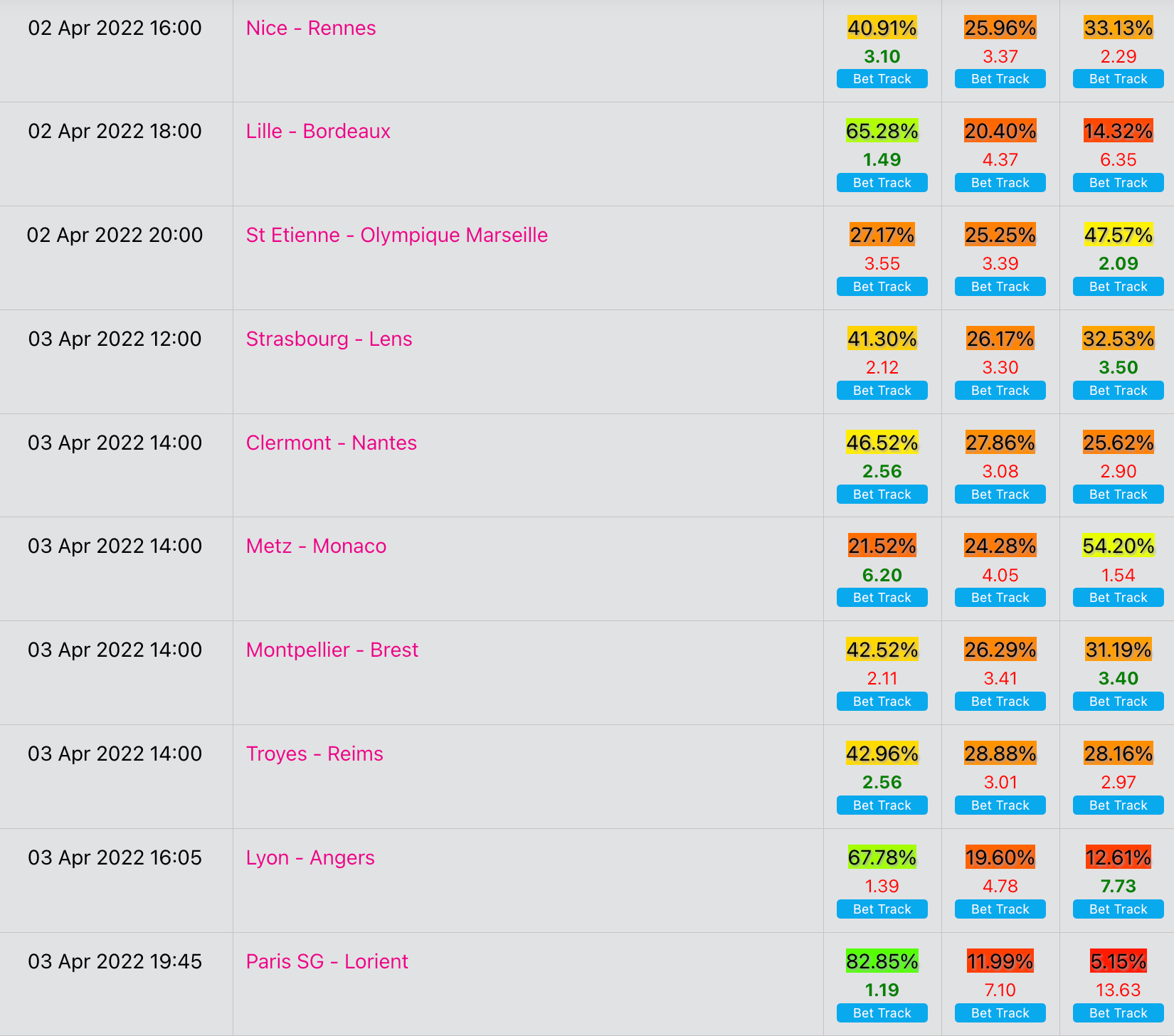Image resolution: width=1174 pixels, height=1036 pixels.
Task: Click Bet Track under Nice-Rennes 3.37 draw odds
Action: [1000, 79]
